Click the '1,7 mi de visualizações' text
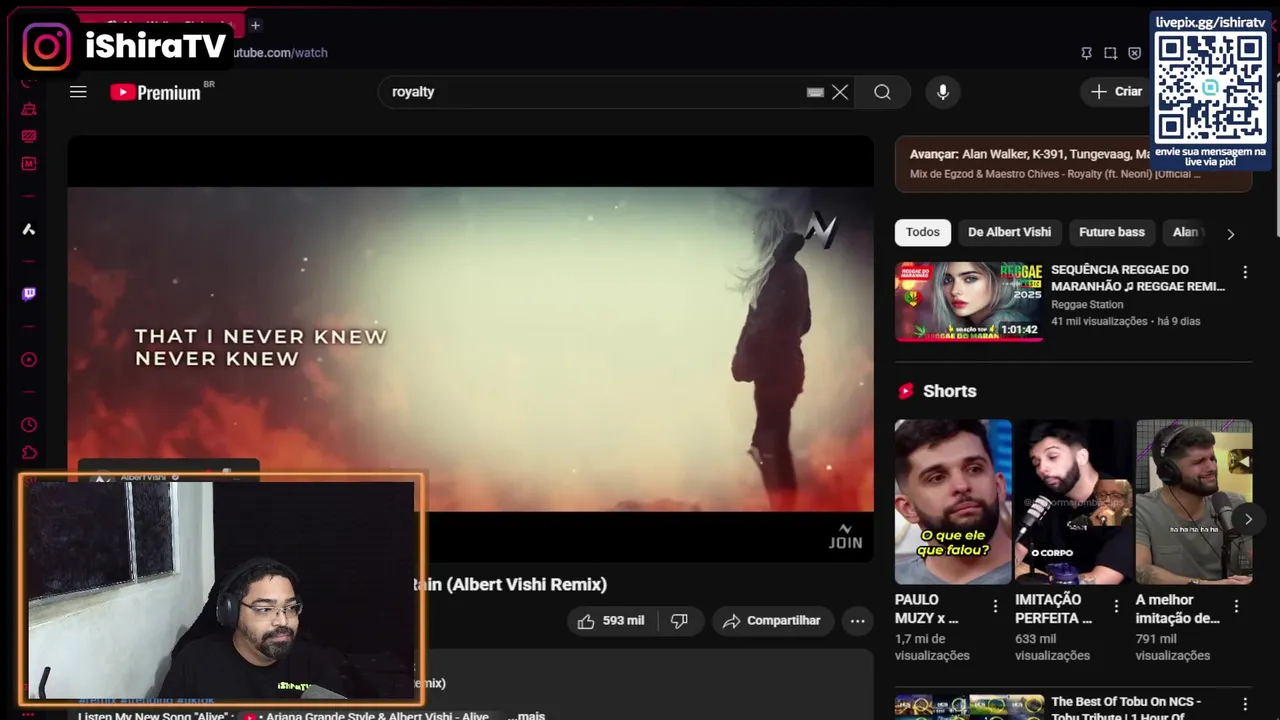The width and height of the screenshot is (1280, 720). [932, 647]
